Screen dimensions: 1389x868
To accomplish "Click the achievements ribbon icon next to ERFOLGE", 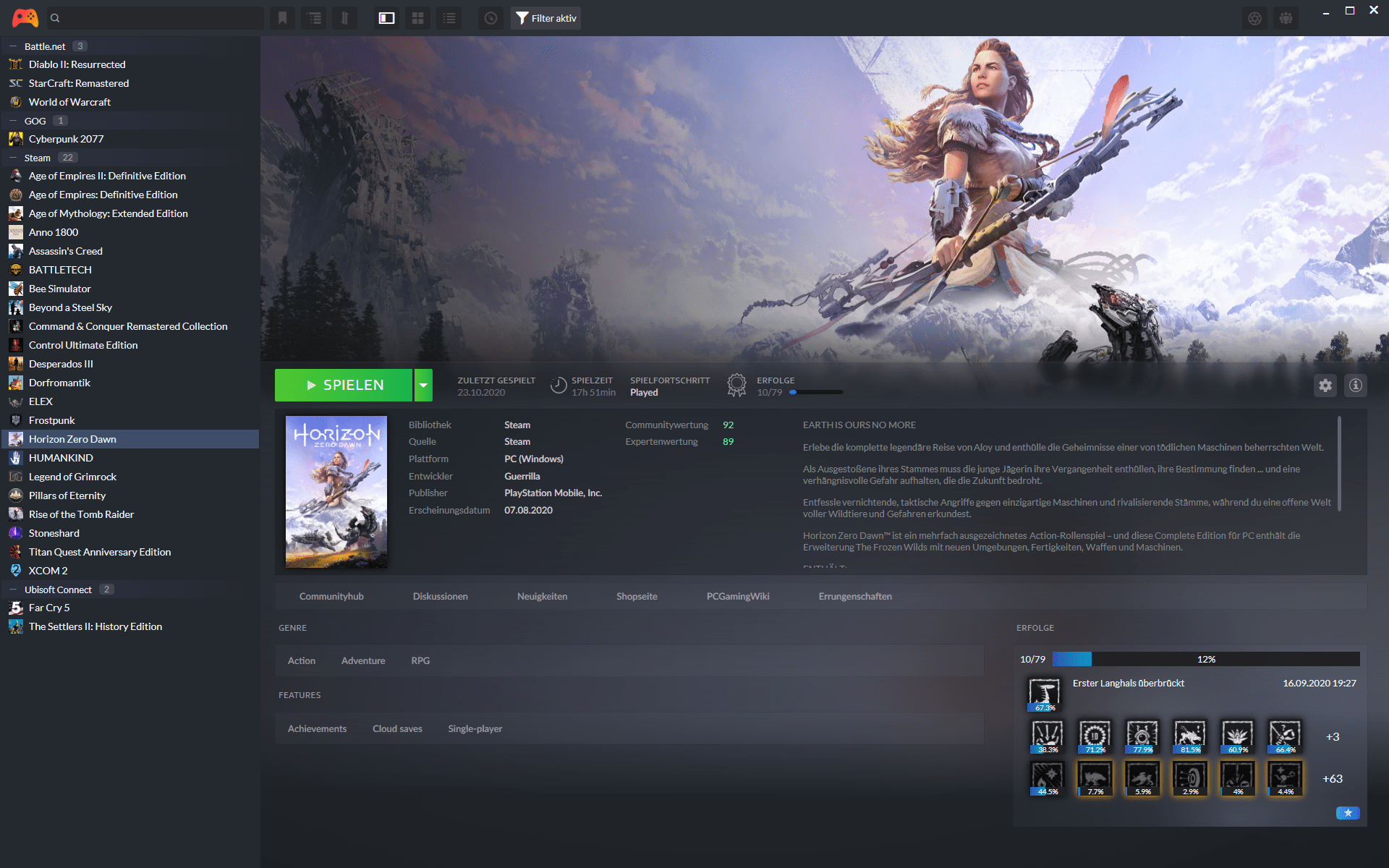I will tap(736, 386).
